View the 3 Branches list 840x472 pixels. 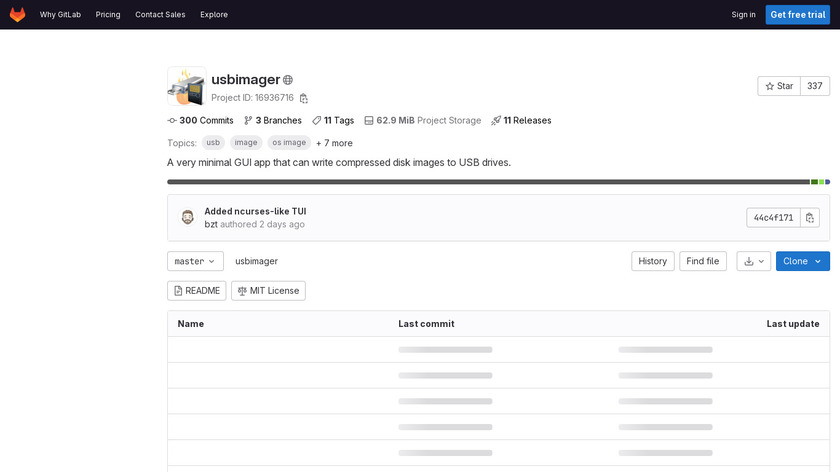[273, 121]
